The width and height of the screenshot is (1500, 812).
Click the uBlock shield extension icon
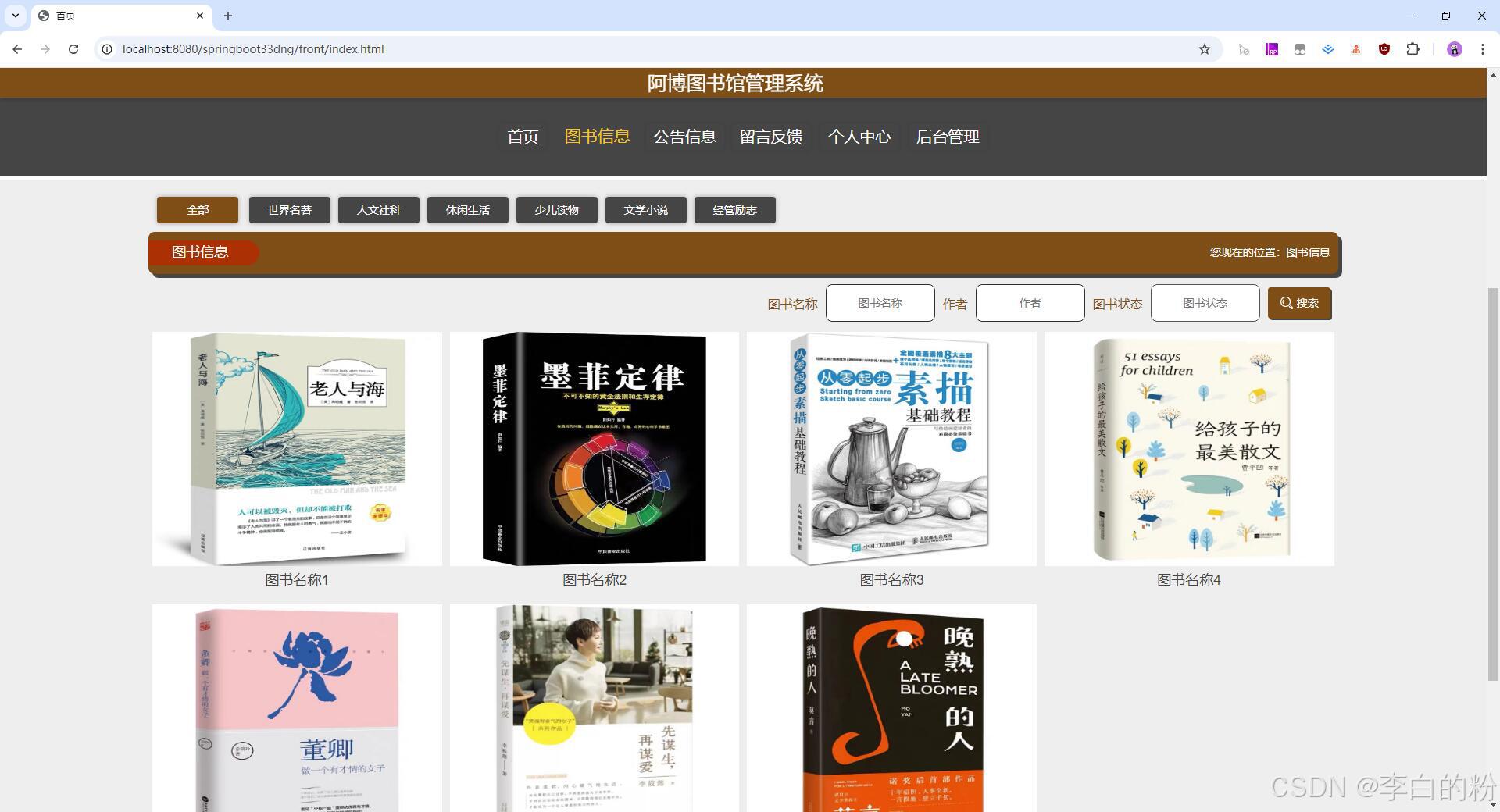1384,49
